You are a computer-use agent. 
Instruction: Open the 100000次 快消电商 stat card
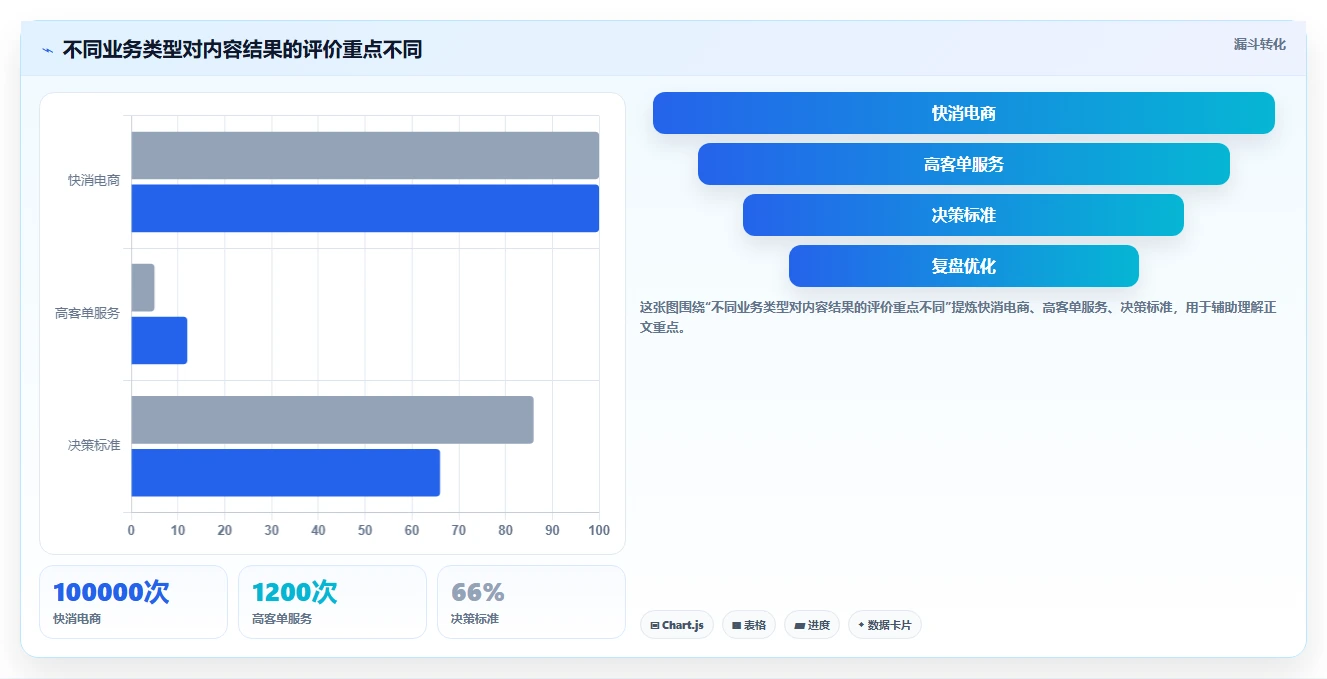tap(133, 602)
